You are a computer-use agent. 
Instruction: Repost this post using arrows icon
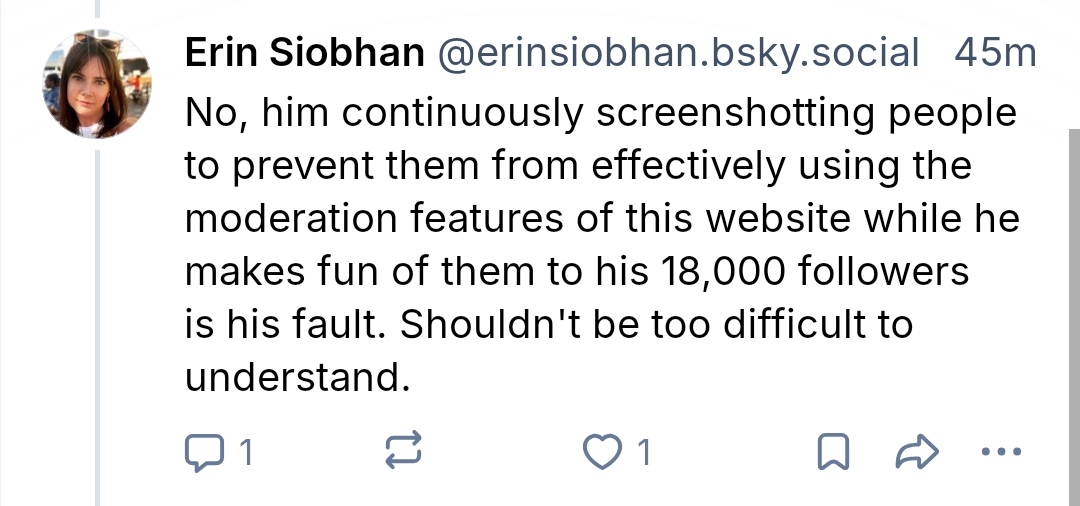pyautogui.click(x=405, y=454)
